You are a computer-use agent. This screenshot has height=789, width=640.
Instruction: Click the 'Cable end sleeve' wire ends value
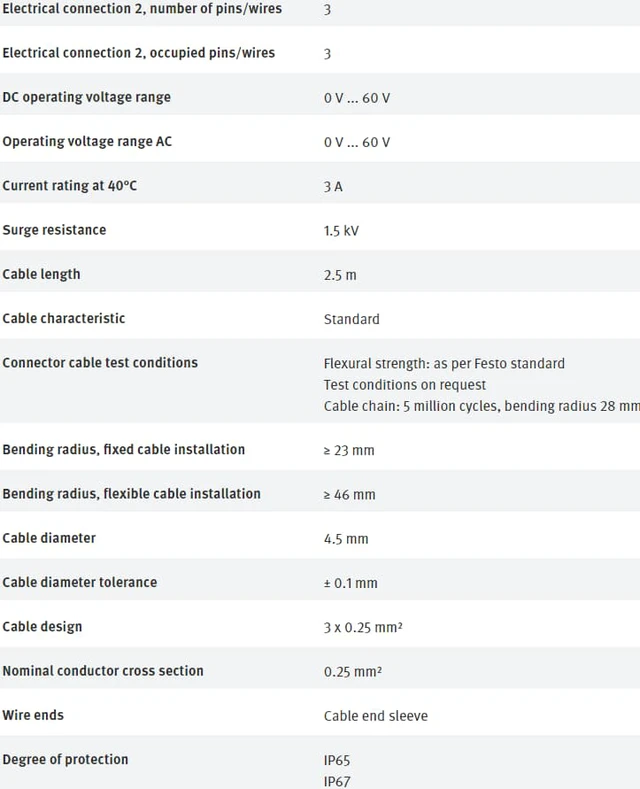(376, 716)
